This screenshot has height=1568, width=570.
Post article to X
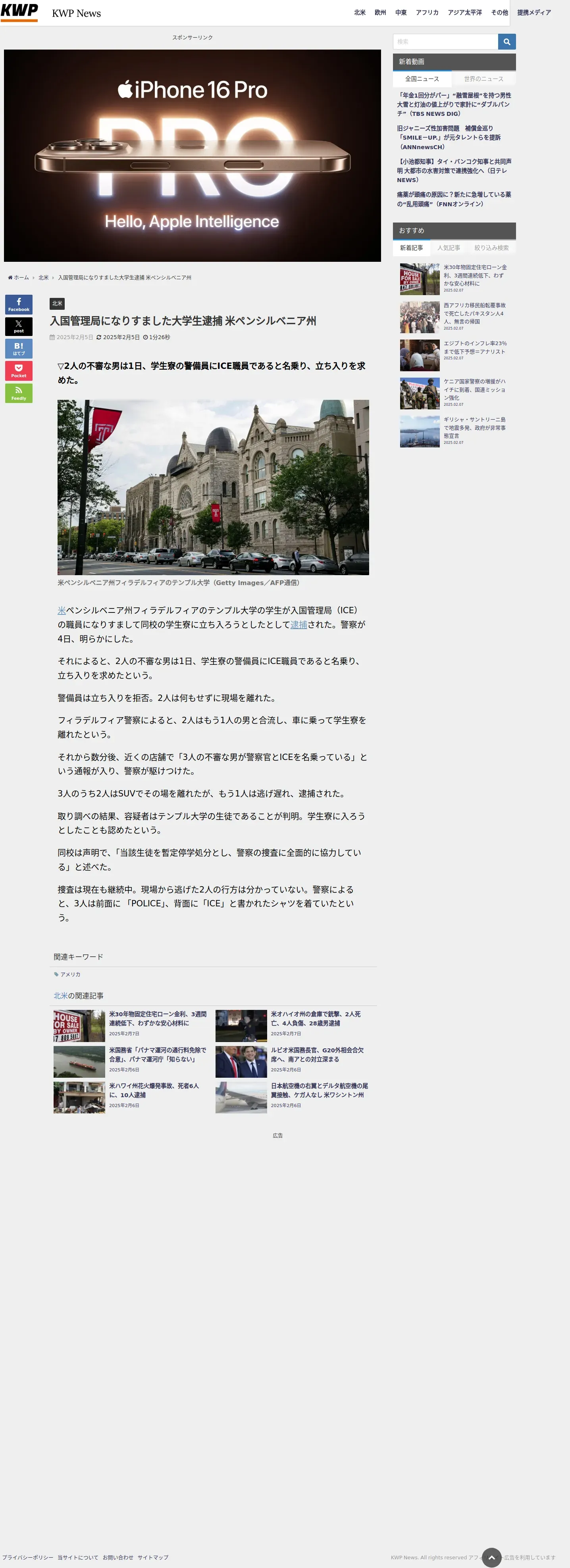pos(19,326)
